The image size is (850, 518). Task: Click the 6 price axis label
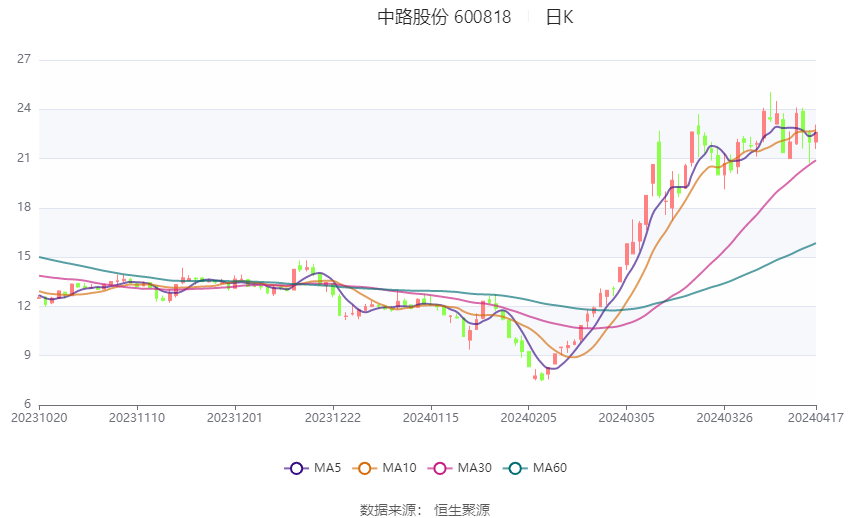click(x=28, y=404)
